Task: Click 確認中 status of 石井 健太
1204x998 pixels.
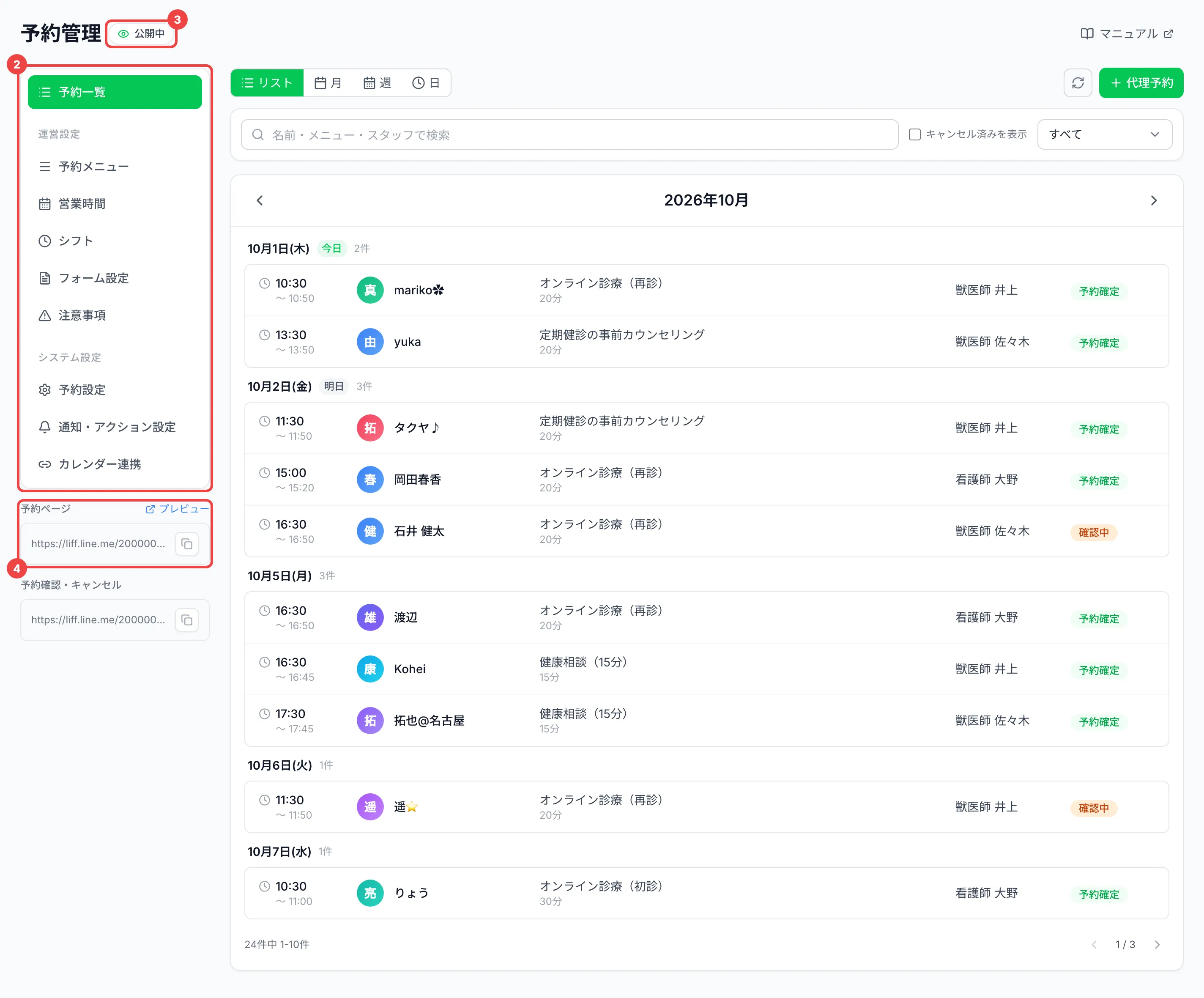Action: click(1093, 532)
